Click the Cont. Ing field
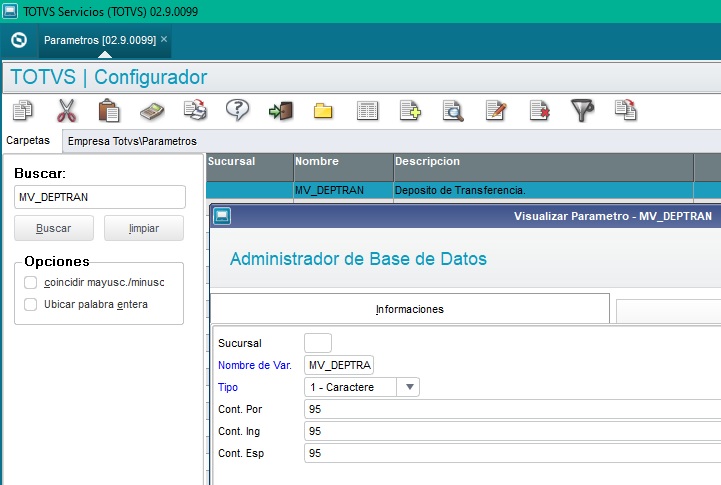 coord(512,431)
